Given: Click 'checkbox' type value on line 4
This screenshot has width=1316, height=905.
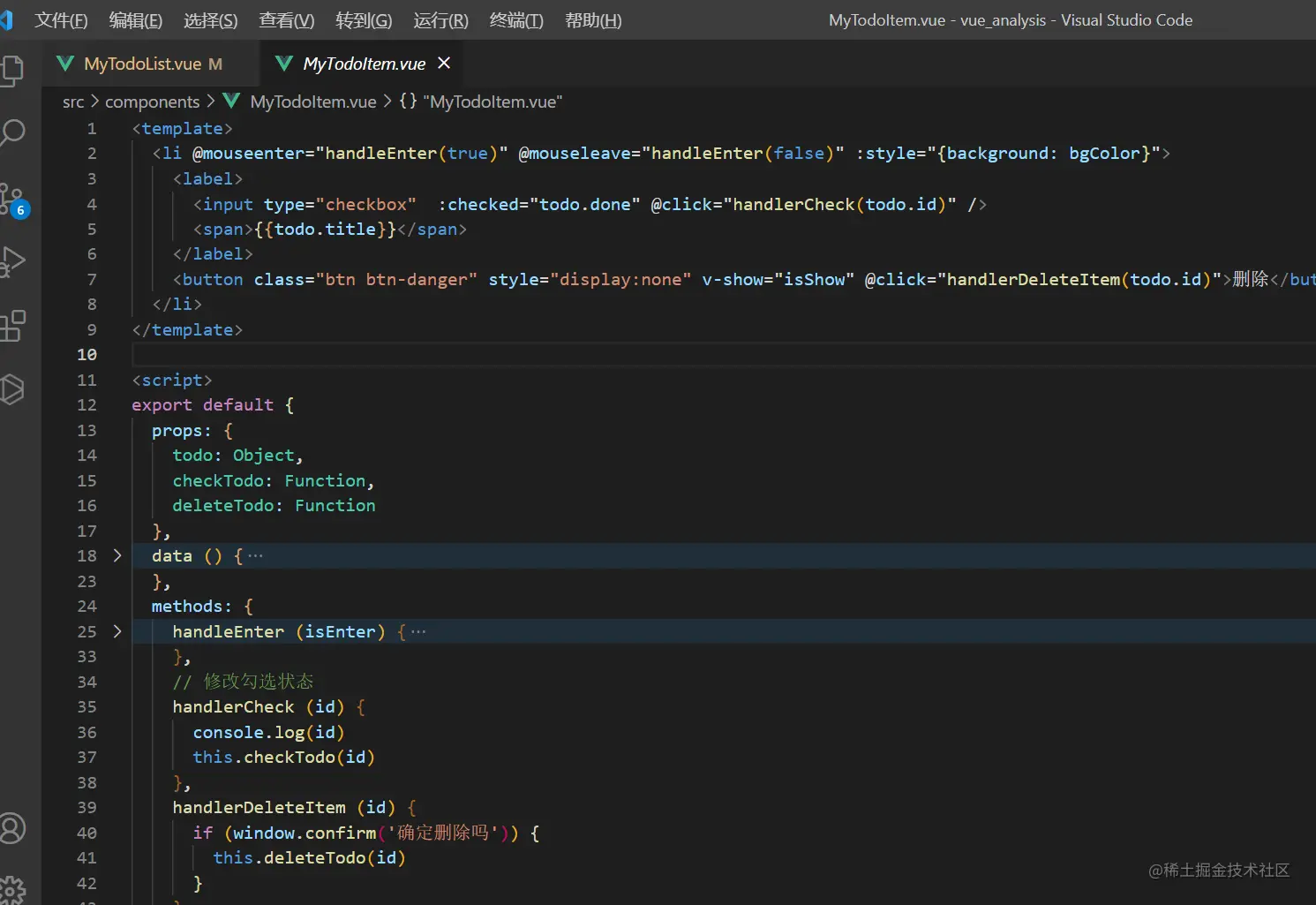Looking at the screenshot, I should 366,205.
